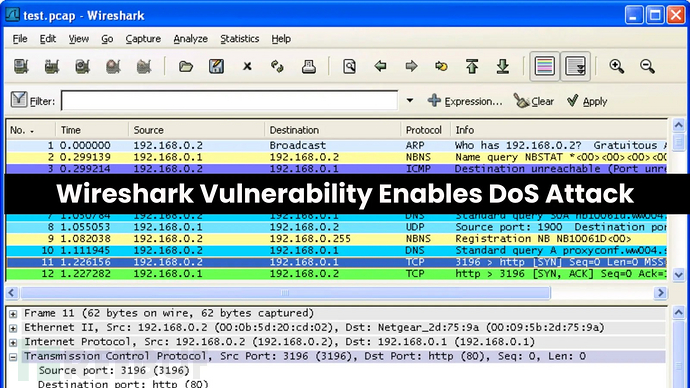
Task: Open the Help menu
Action: pyautogui.click(x=281, y=39)
